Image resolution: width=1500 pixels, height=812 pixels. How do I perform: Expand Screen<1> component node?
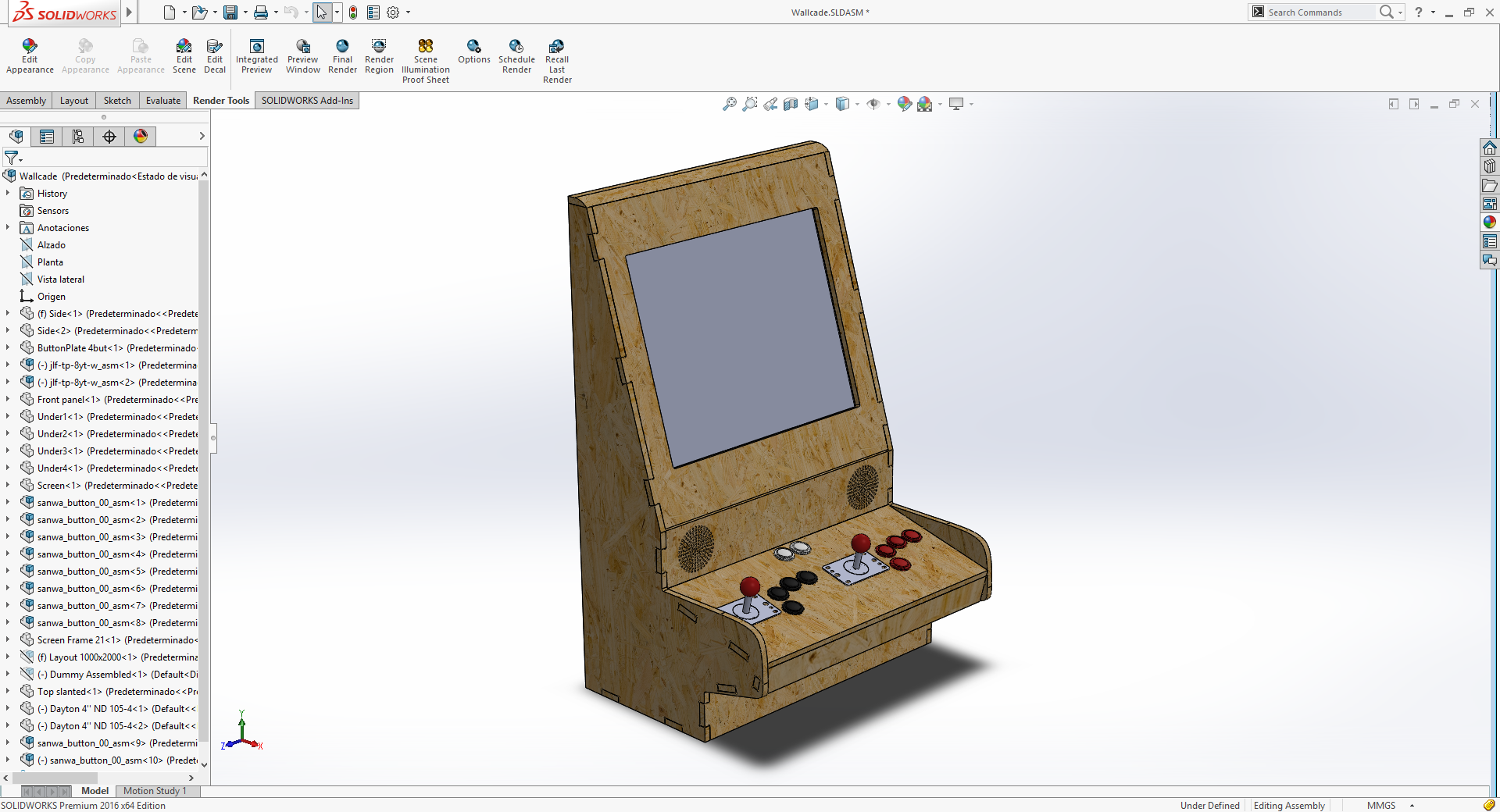pyautogui.click(x=8, y=485)
